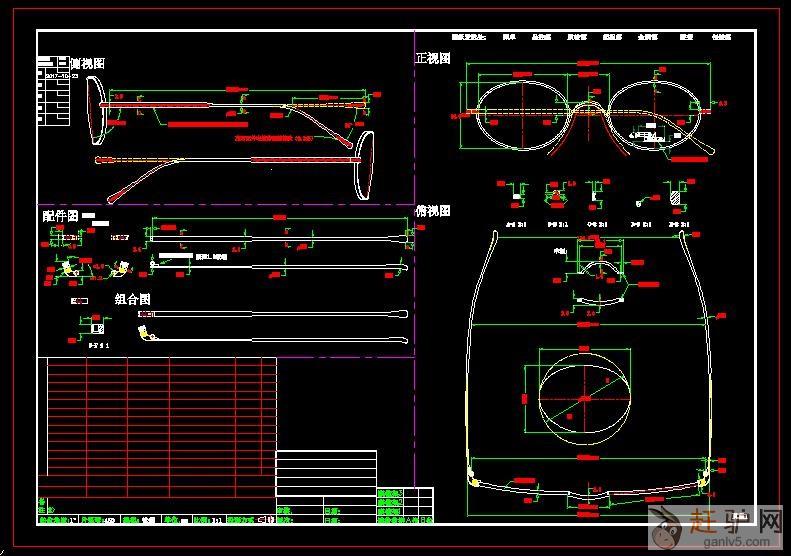Select the left lens in front view
The image size is (791, 556).
click(x=523, y=115)
